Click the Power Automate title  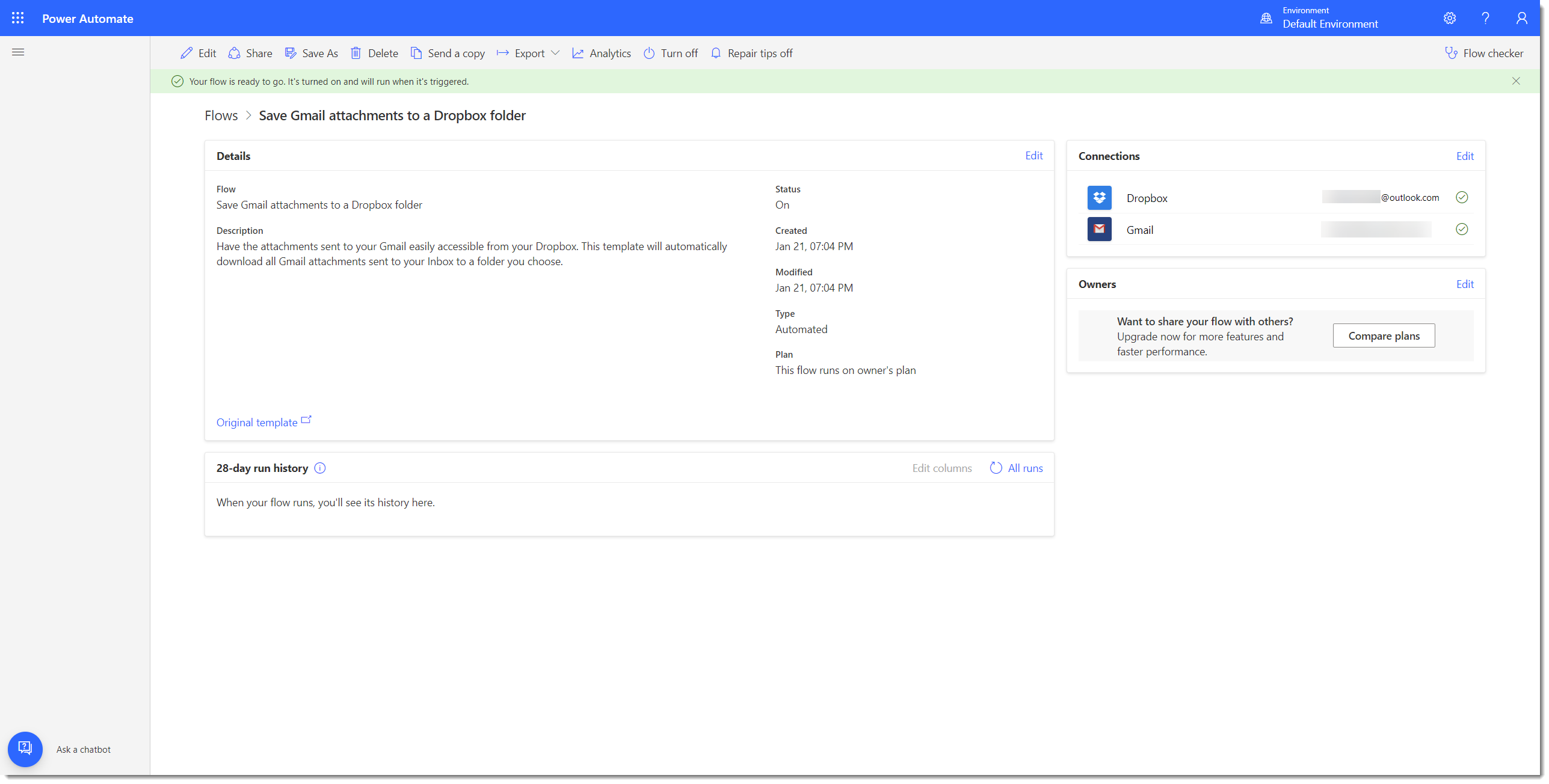[x=88, y=19]
